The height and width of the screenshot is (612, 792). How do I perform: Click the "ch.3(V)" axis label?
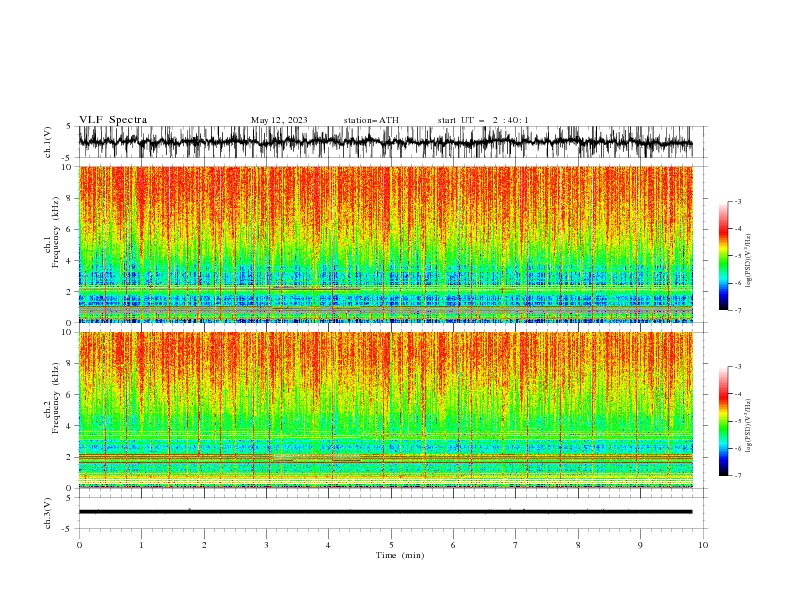point(48,513)
